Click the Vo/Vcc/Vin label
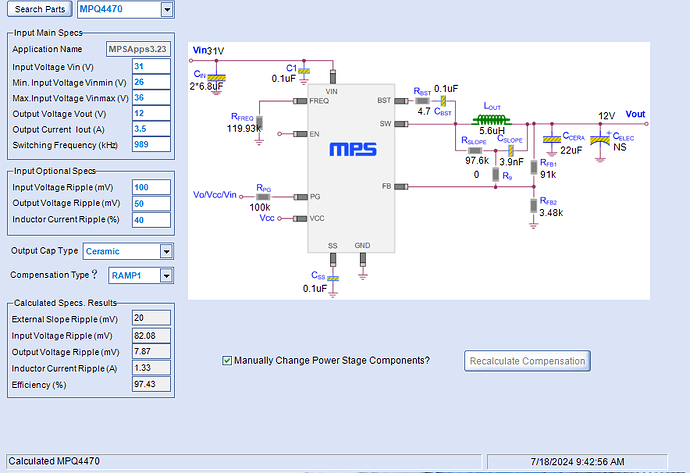Image resolution: width=690 pixels, height=473 pixels. click(x=215, y=194)
